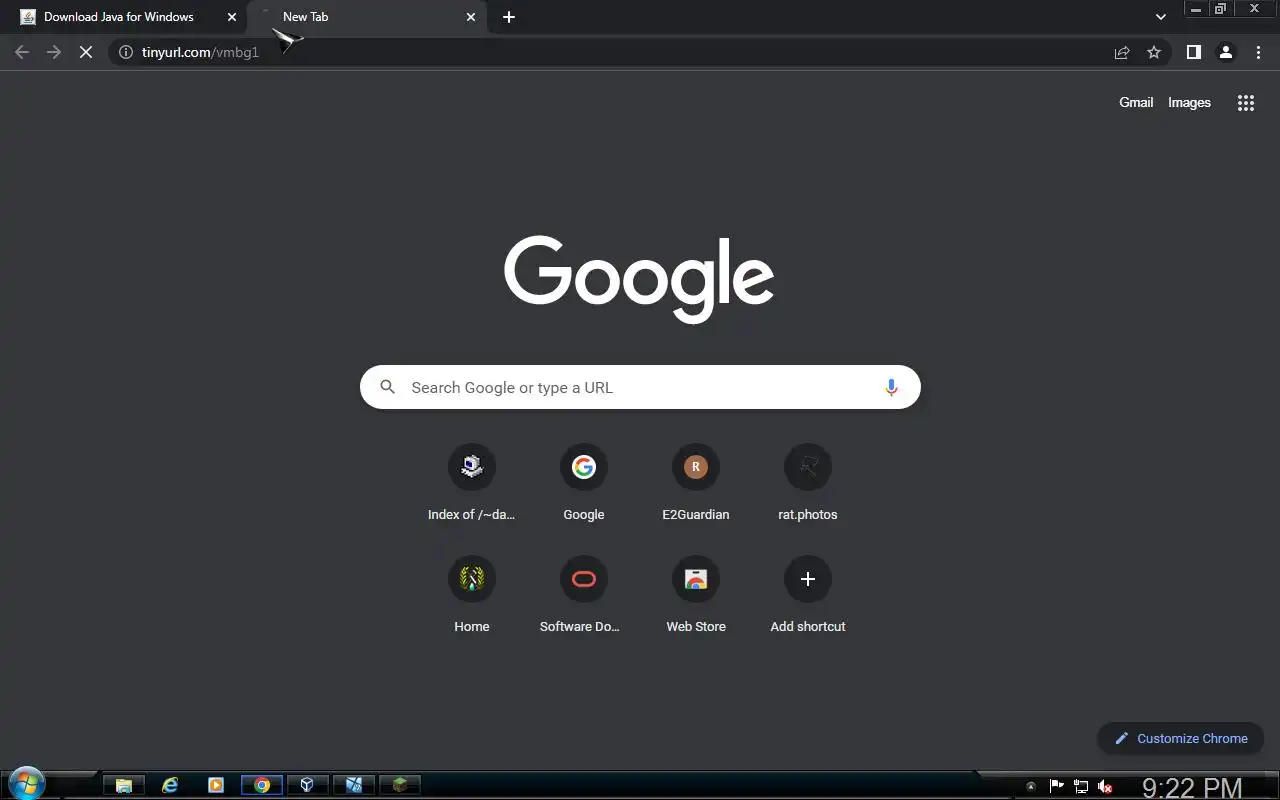Go back to previous page
Screen dimensions: 1280x800
tap(22, 52)
